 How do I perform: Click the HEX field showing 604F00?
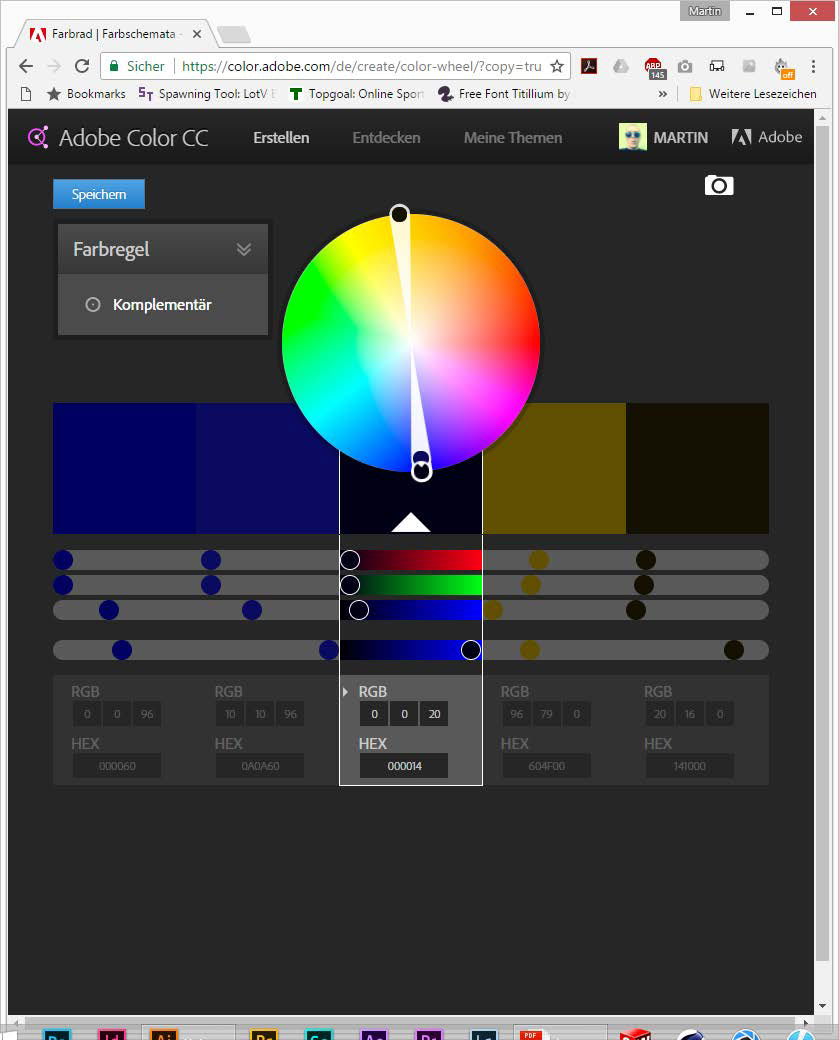(547, 765)
